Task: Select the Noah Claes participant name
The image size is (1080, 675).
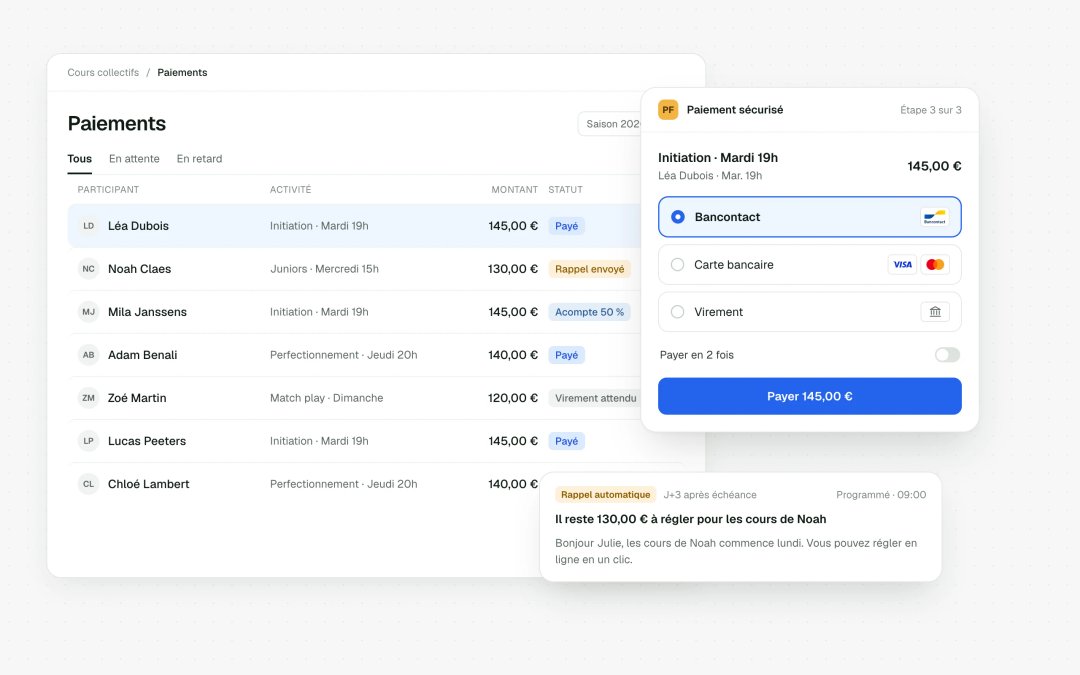Action: (x=139, y=269)
